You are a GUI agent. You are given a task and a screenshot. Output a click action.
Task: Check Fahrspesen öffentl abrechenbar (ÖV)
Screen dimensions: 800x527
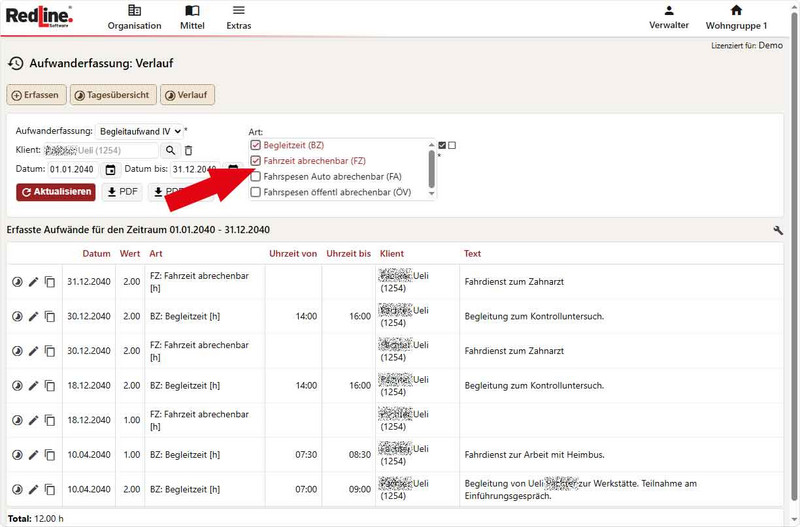click(256, 191)
